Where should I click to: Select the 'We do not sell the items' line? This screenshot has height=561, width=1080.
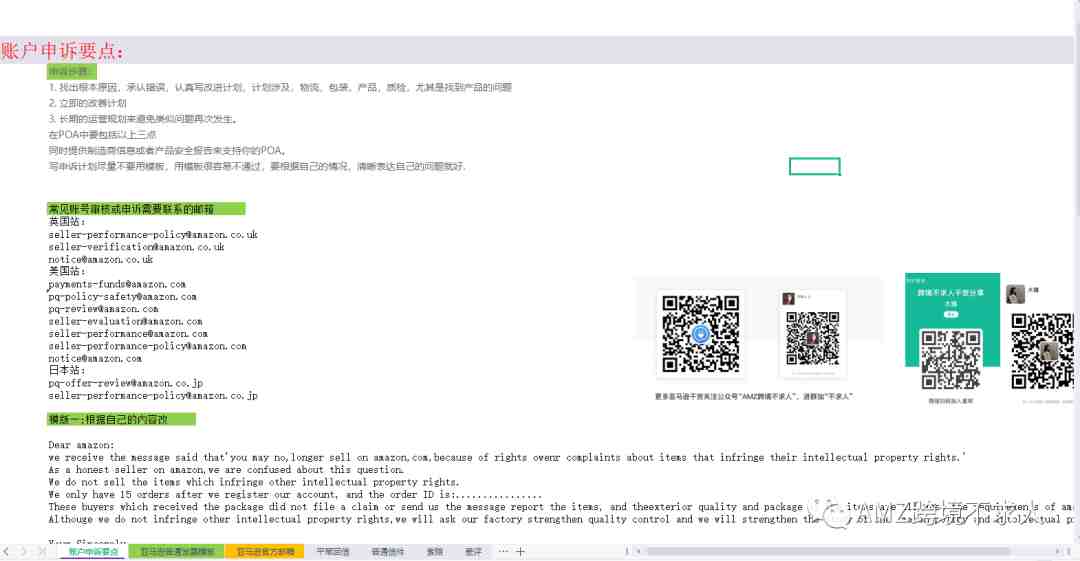pos(253,482)
